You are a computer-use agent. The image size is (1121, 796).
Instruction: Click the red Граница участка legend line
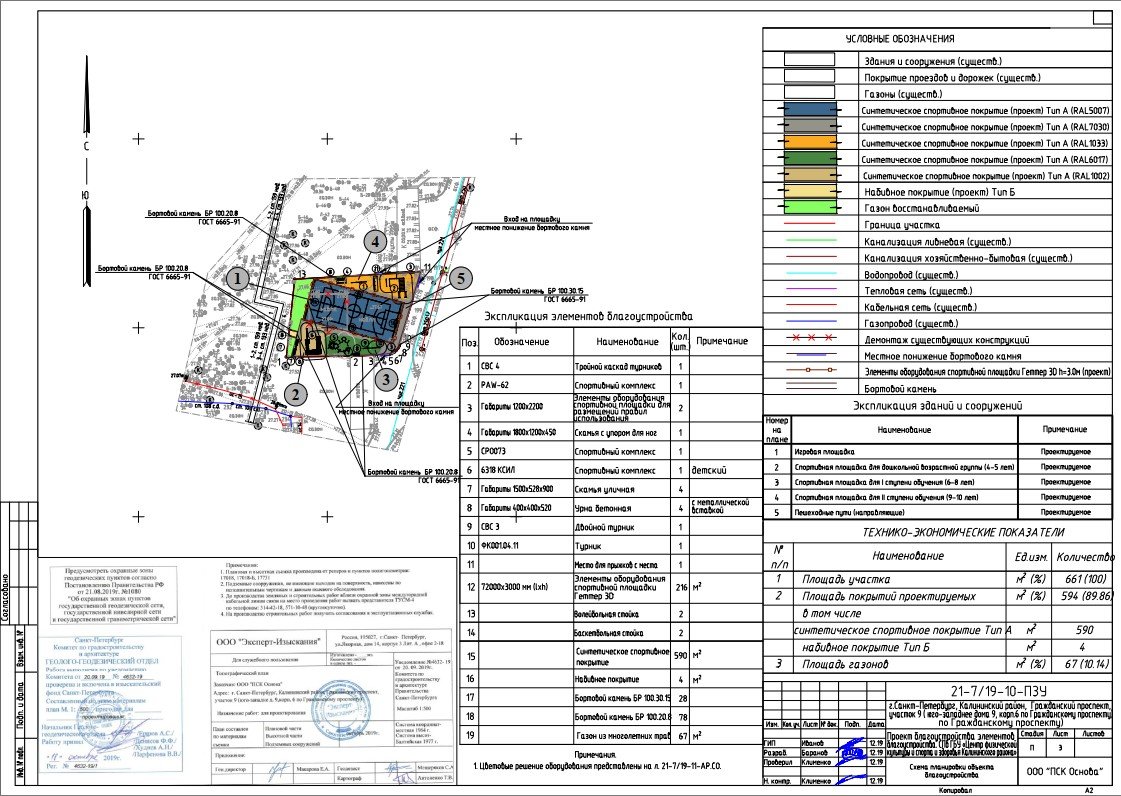810,225
